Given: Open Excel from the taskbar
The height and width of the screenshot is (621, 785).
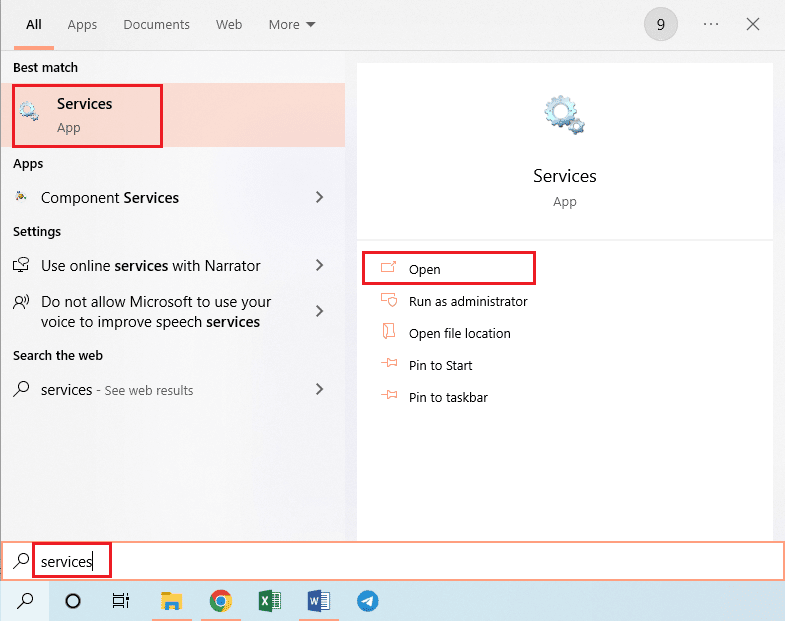Looking at the screenshot, I should 270,601.
